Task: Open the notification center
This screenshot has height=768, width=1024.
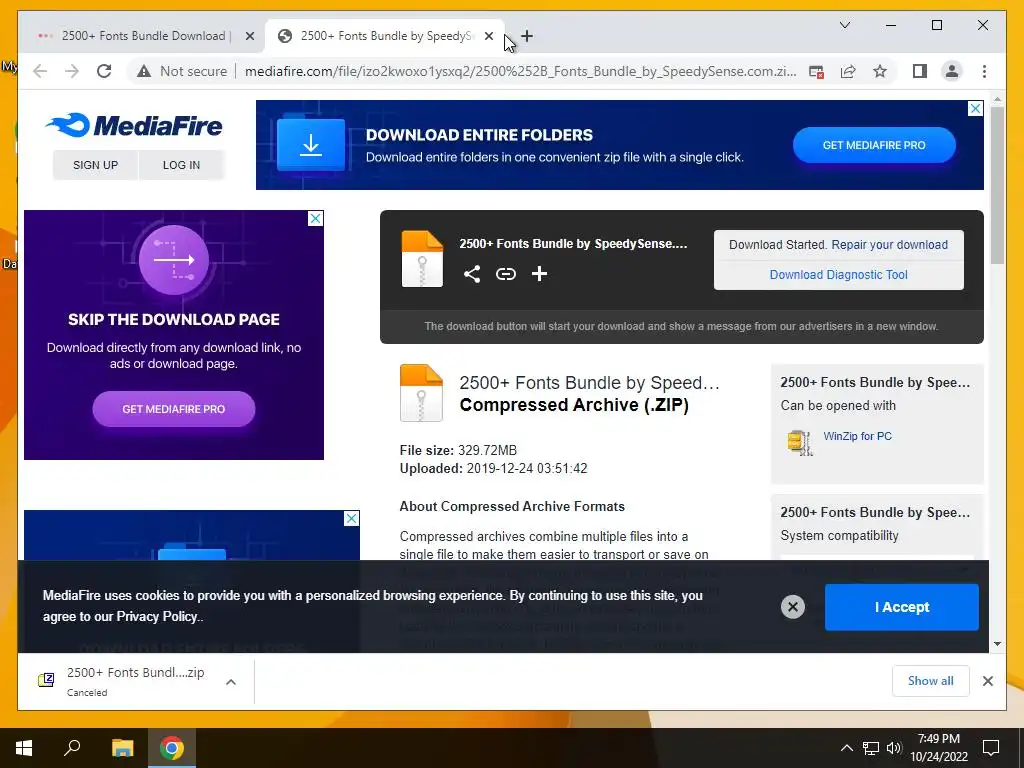Action: point(991,748)
